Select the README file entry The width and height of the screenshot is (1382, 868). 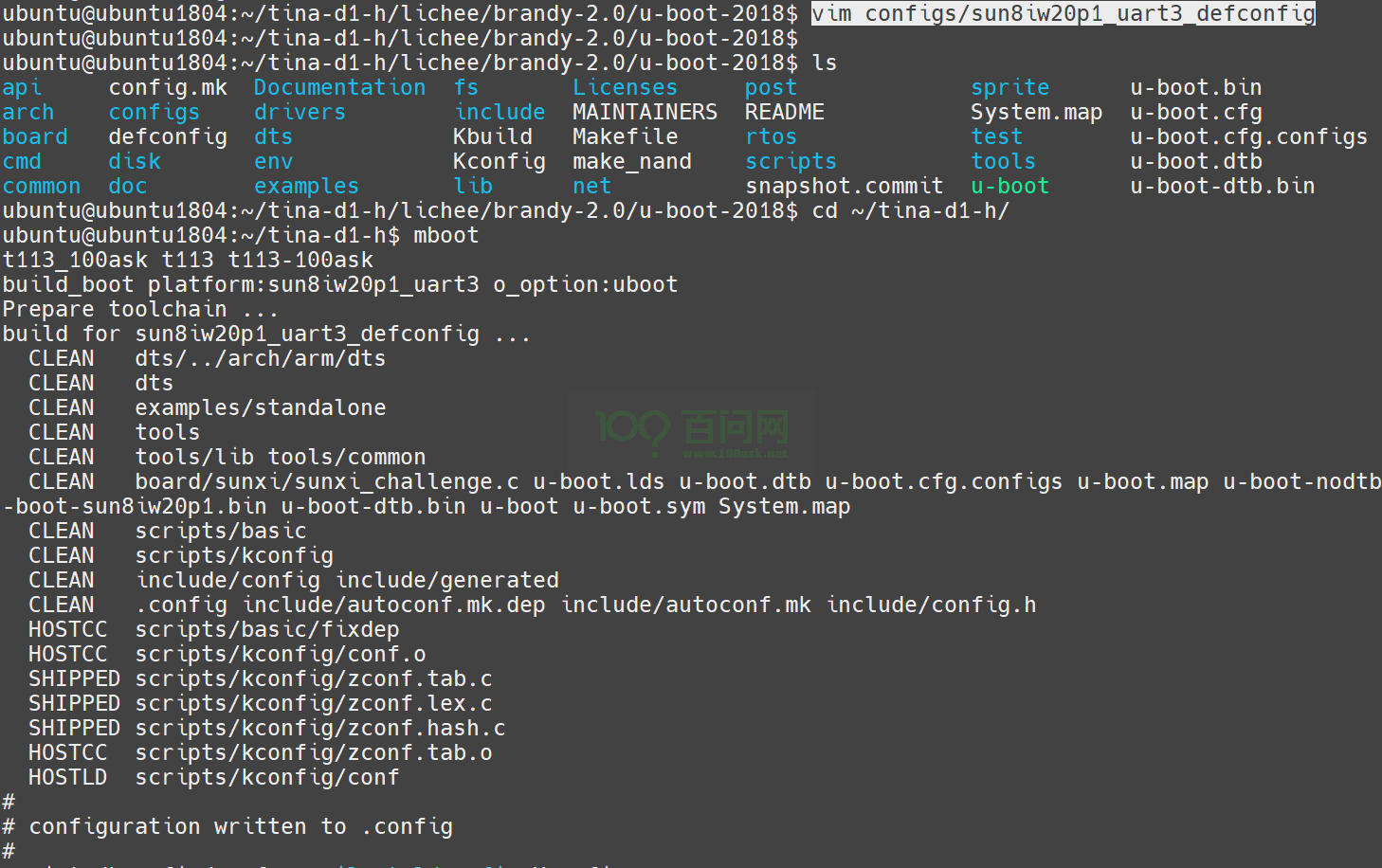point(784,112)
